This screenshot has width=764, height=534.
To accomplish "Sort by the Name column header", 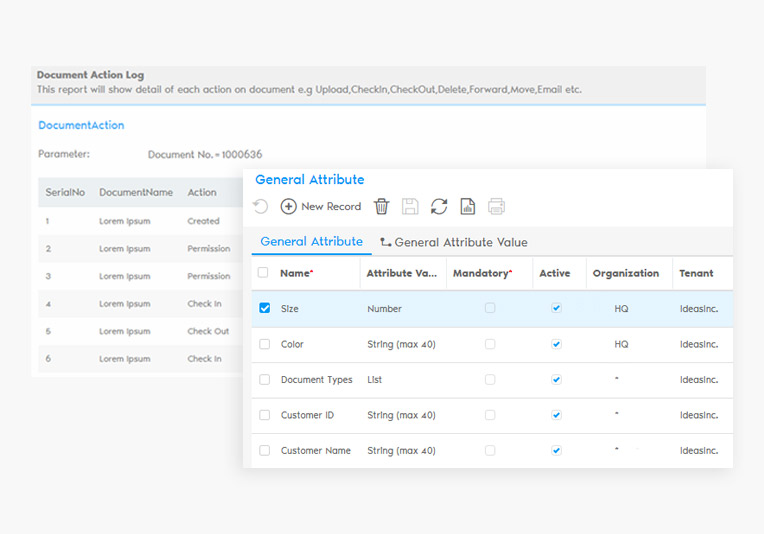I will [x=296, y=273].
